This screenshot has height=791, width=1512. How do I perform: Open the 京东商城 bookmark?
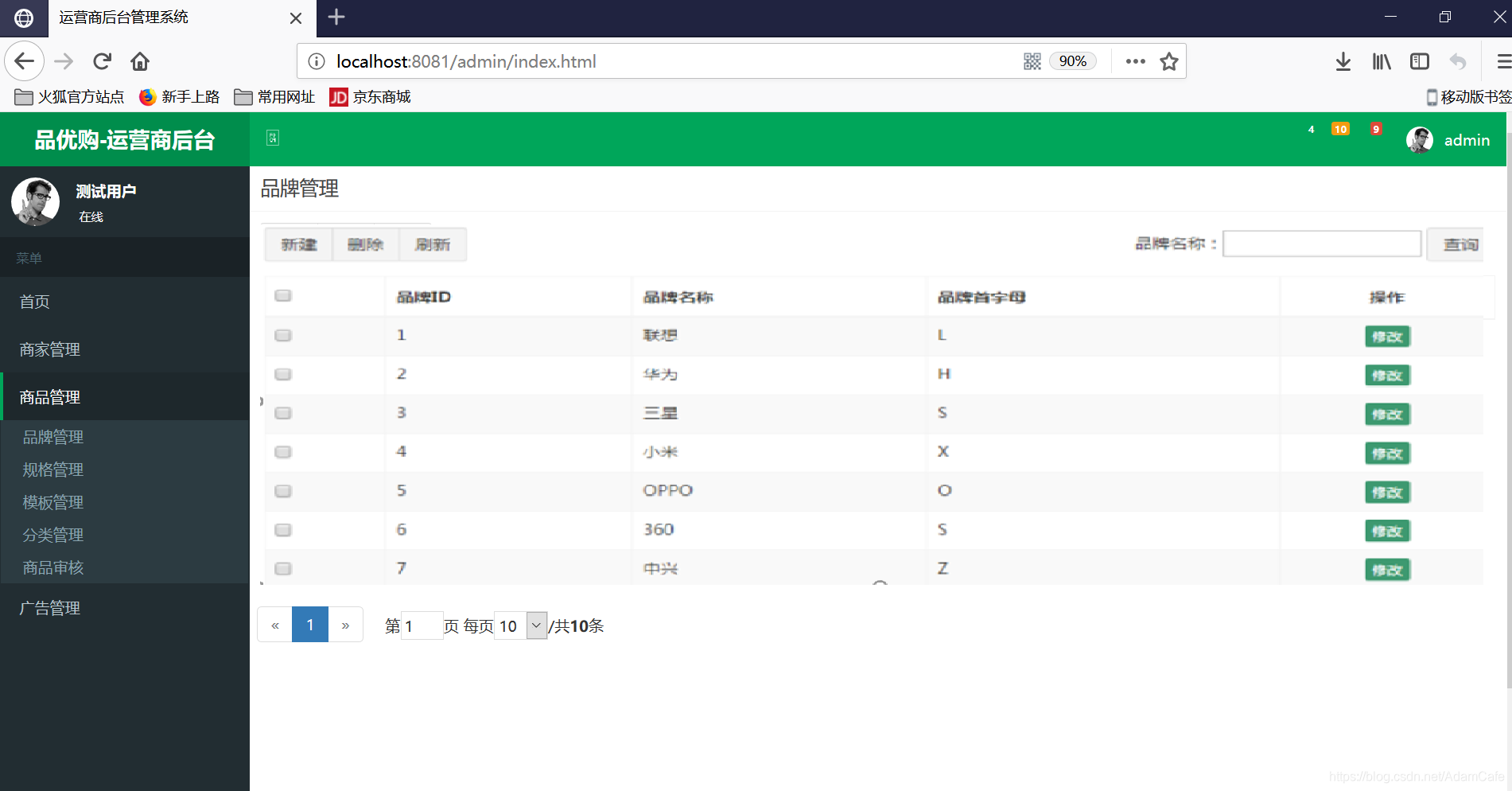coord(371,97)
